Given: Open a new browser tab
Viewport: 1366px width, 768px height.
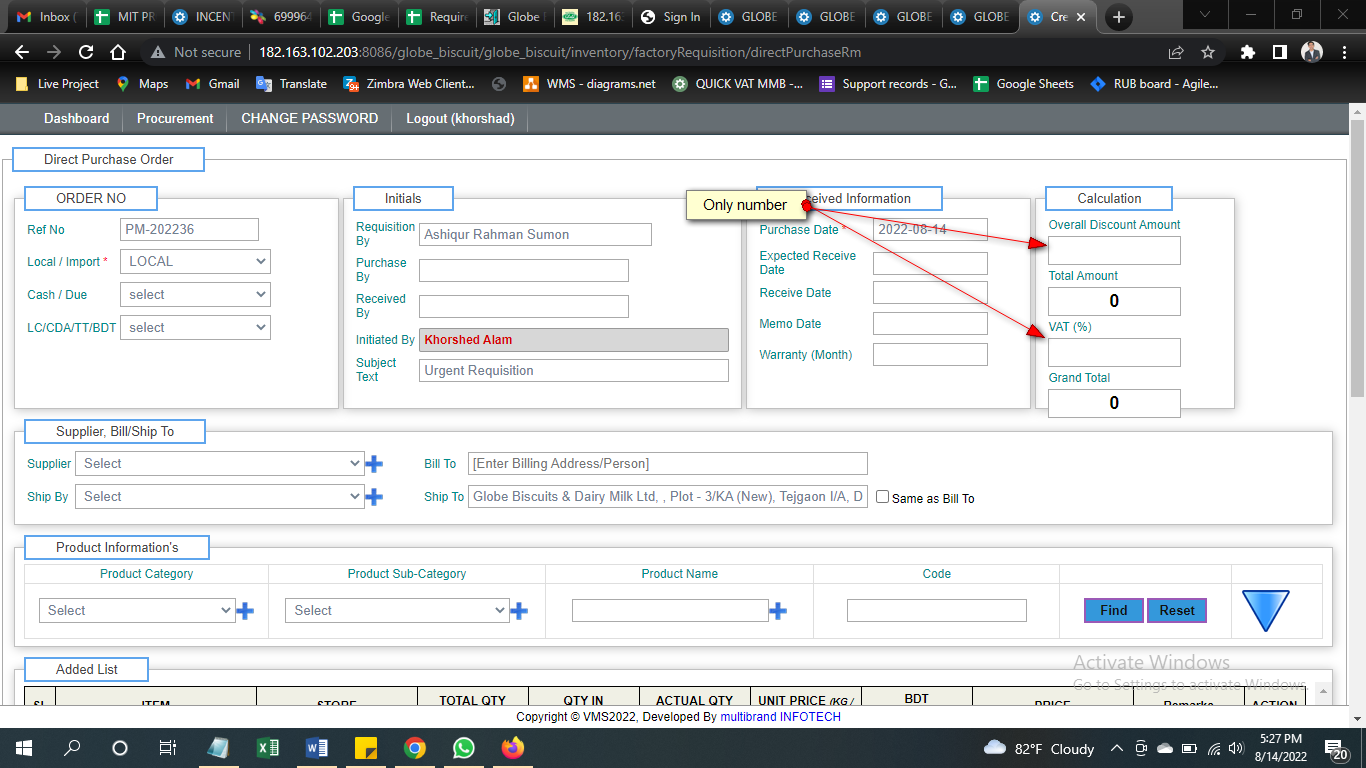Looking at the screenshot, I should (x=1119, y=17).
